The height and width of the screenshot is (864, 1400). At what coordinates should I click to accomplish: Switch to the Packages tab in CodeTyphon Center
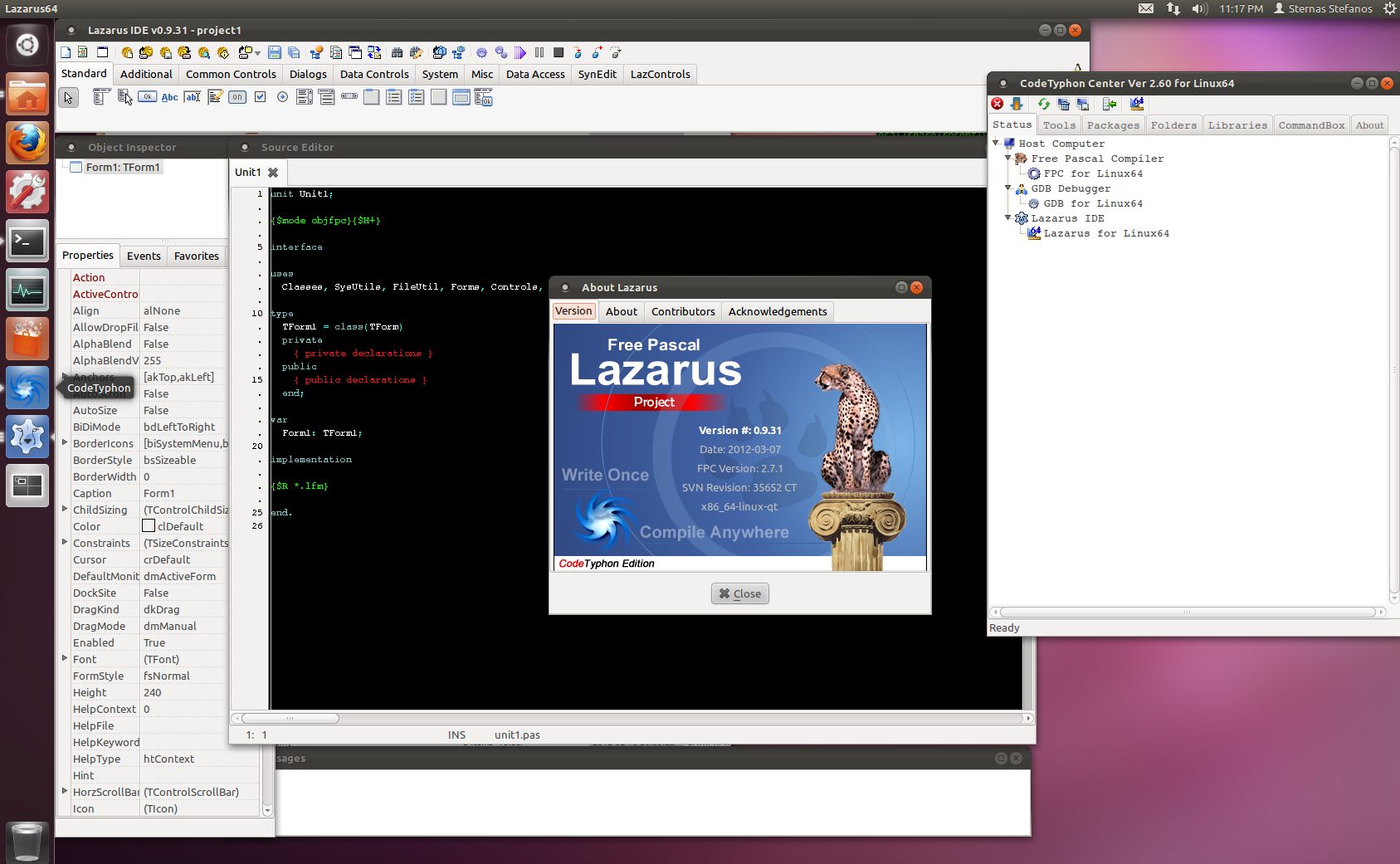tap(1113, 125)
